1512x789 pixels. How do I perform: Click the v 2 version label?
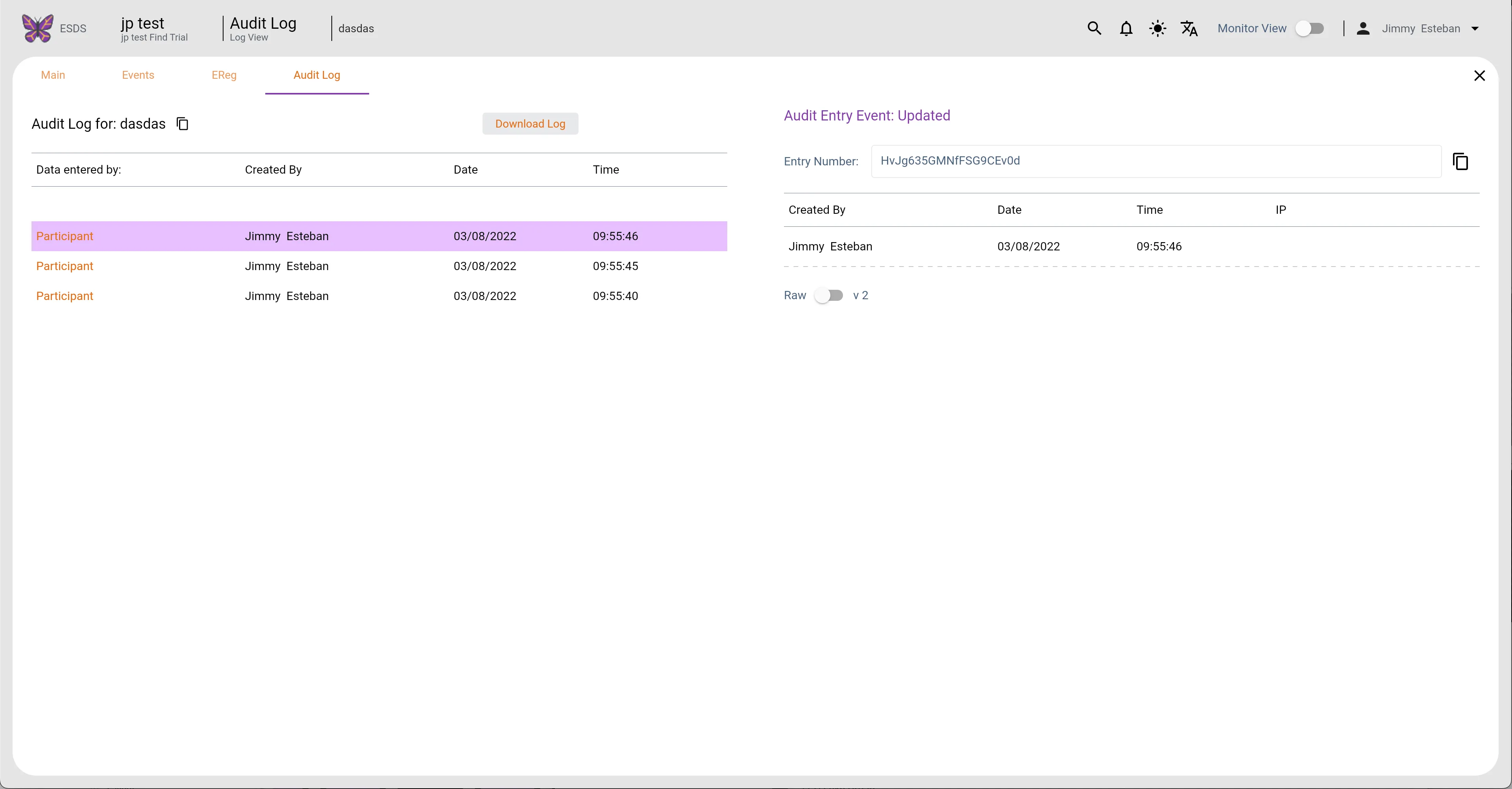pos(860,295)
